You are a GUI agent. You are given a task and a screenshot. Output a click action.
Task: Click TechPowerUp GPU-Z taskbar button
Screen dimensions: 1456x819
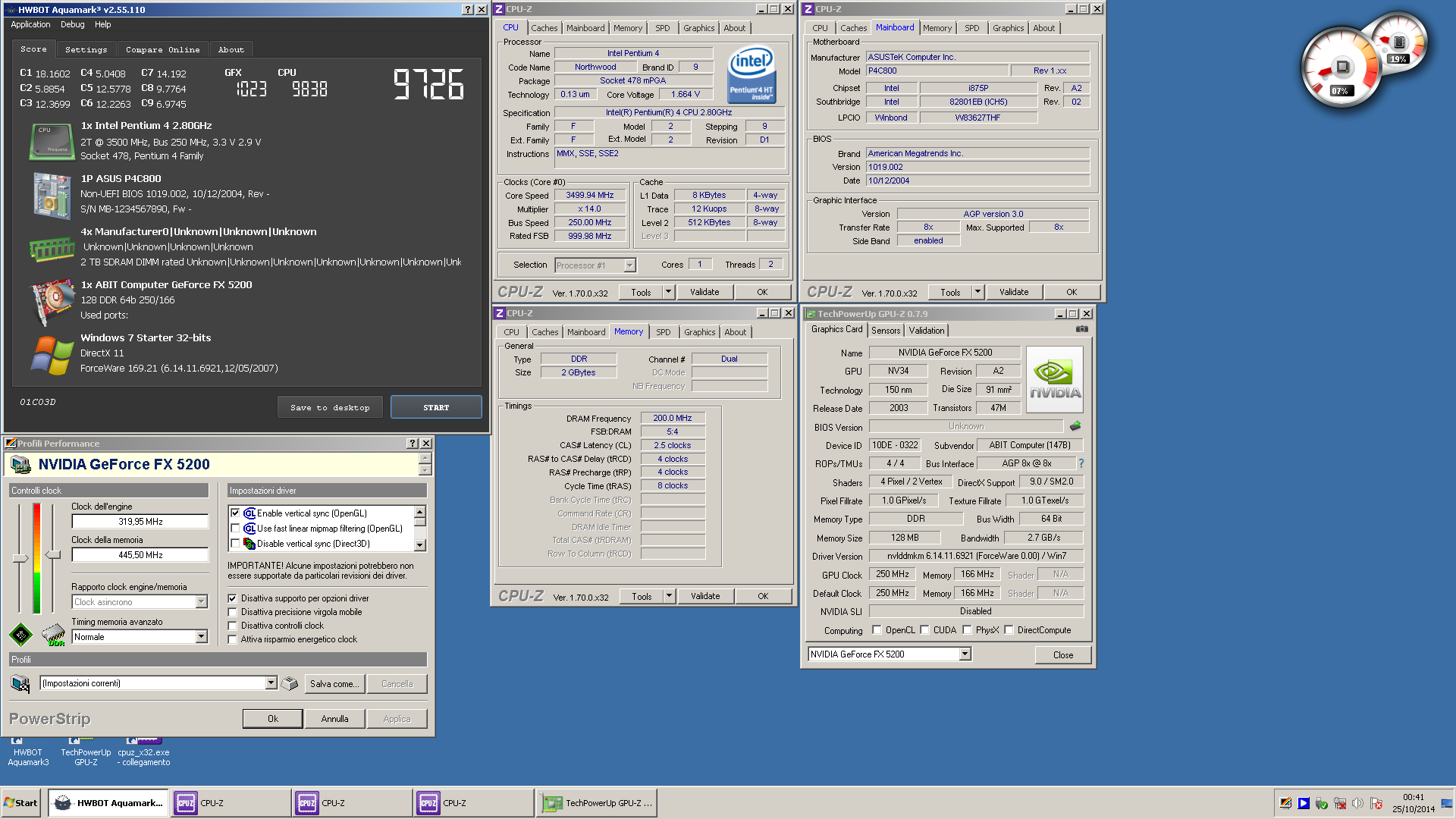pos(598,803)
